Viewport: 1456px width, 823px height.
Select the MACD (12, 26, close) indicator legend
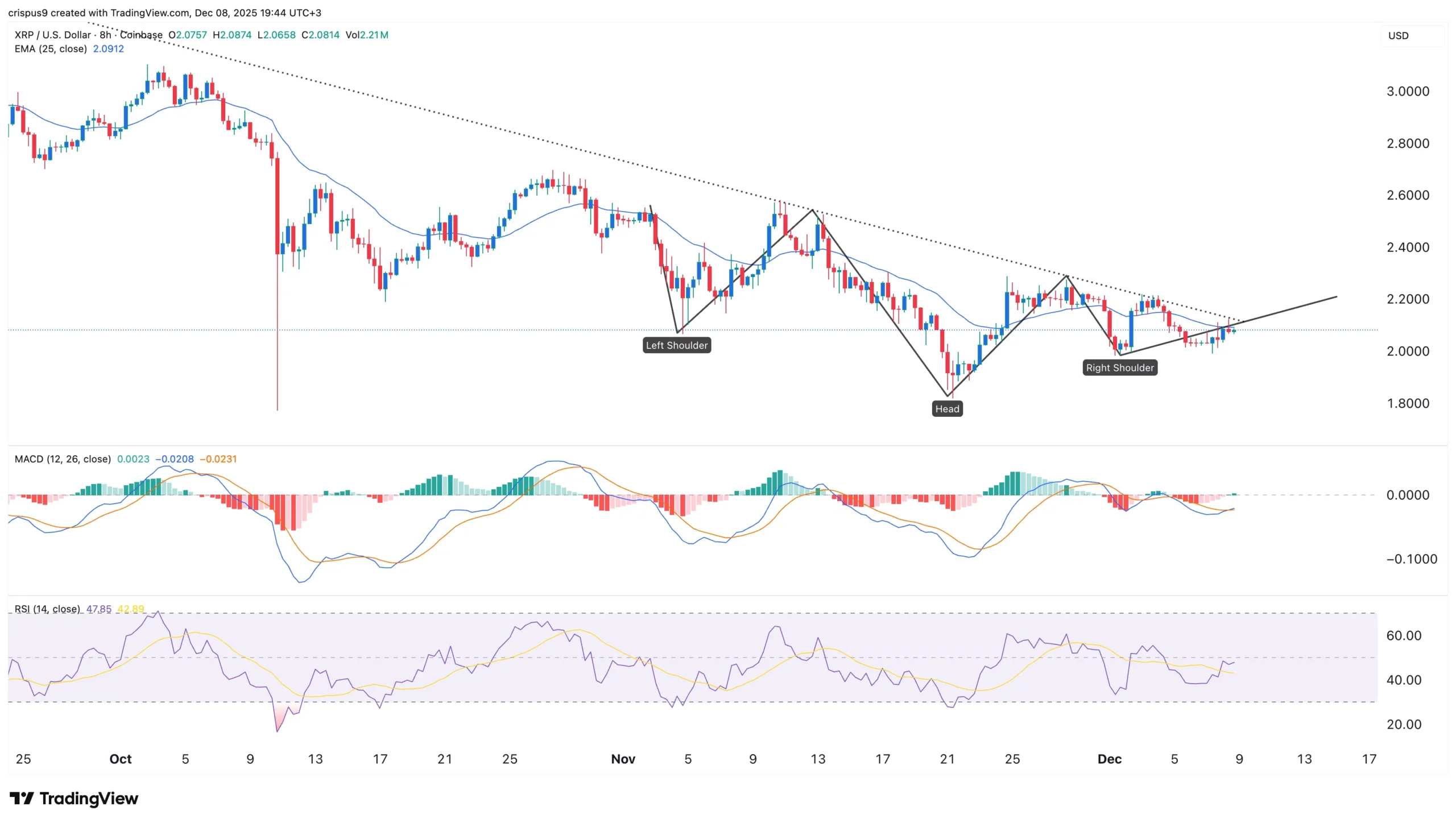point(63,459)
